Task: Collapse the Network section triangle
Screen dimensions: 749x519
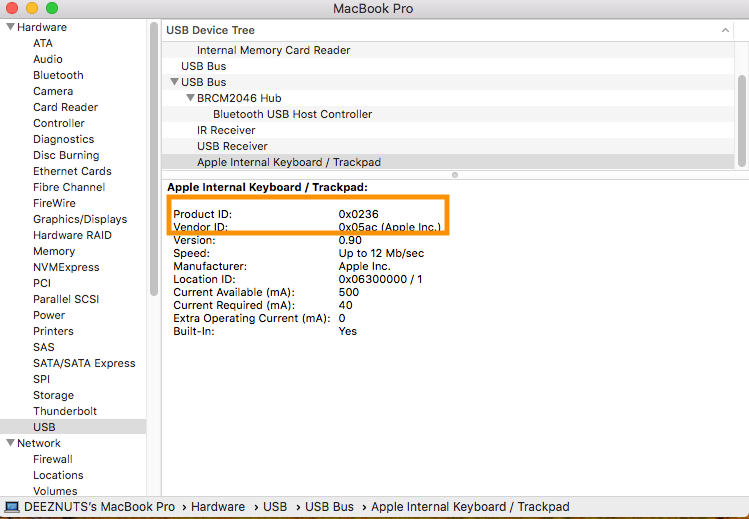Action: [x=10, y=443]
